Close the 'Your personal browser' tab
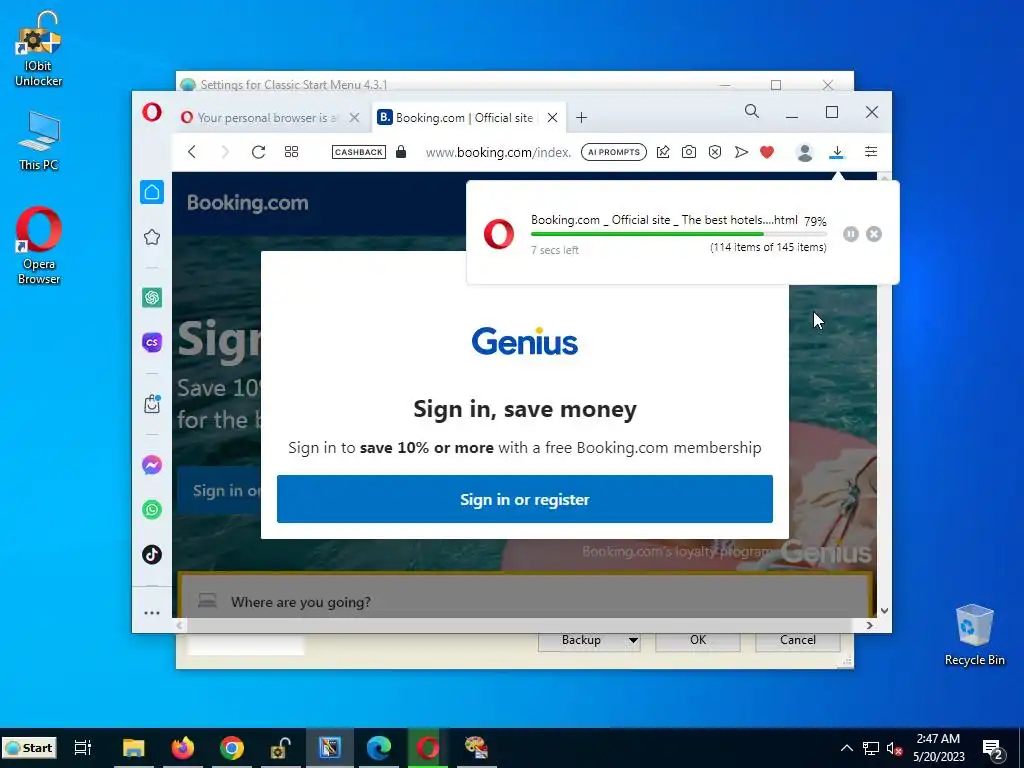The width and height of the screenshot is (1024, 768). [x=354, y=118]
